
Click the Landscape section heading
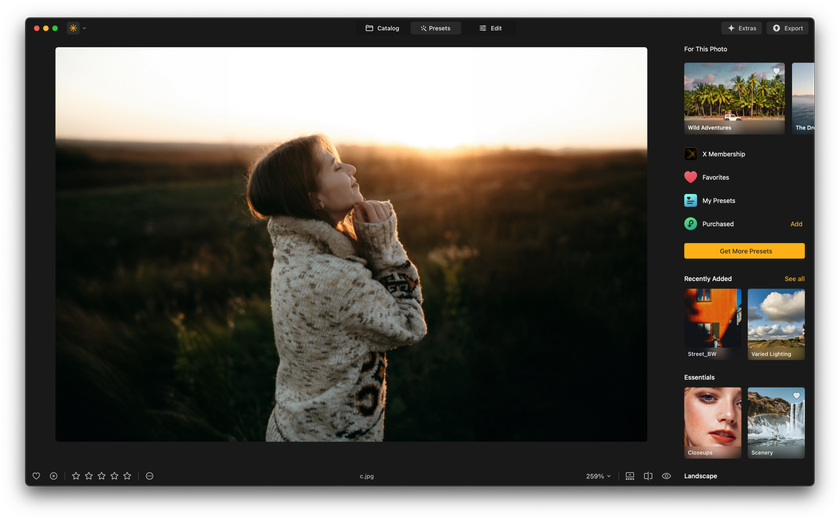click(700, 476)
